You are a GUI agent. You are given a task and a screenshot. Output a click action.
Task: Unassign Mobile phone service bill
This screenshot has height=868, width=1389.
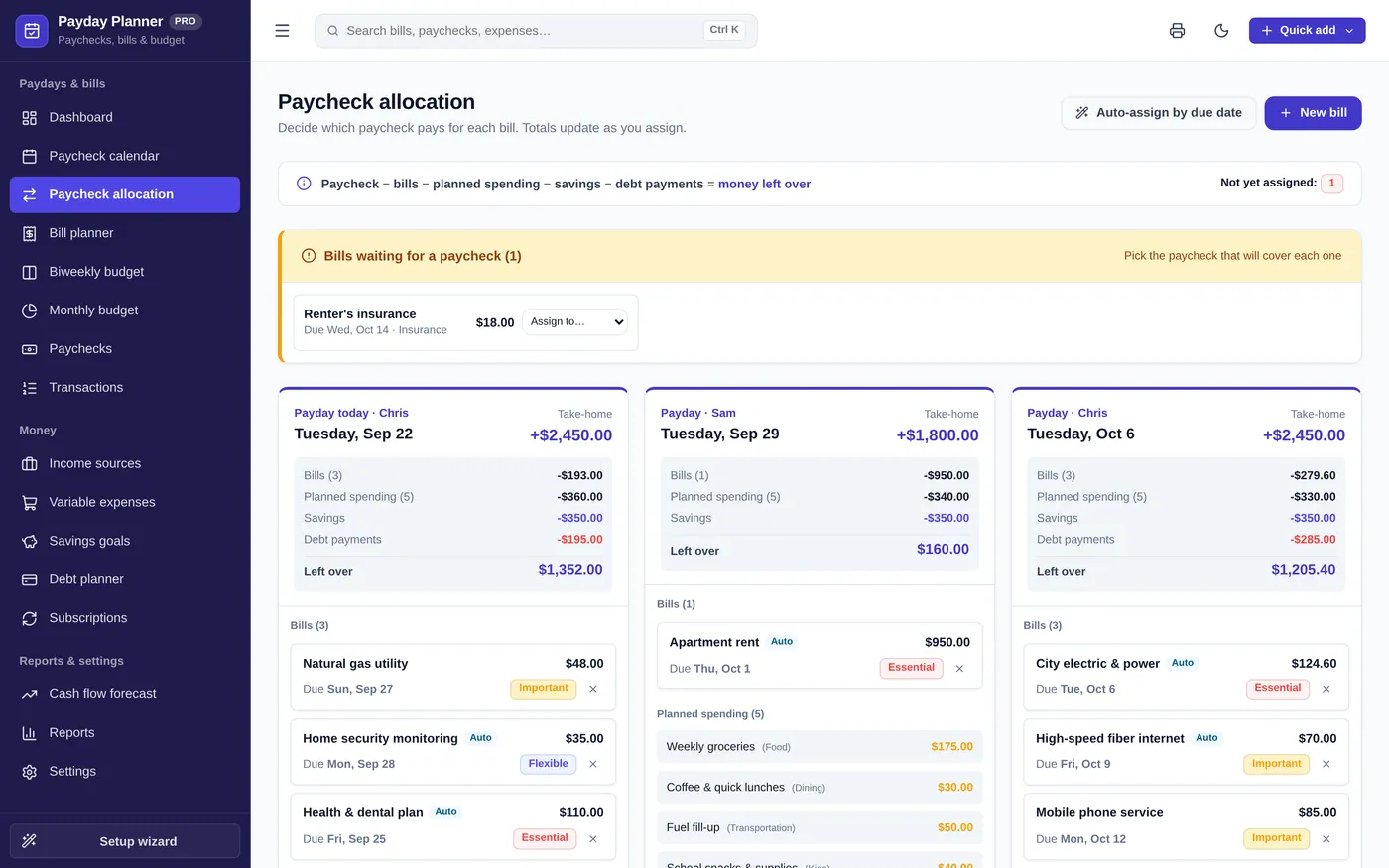(x=1326, y=839)
